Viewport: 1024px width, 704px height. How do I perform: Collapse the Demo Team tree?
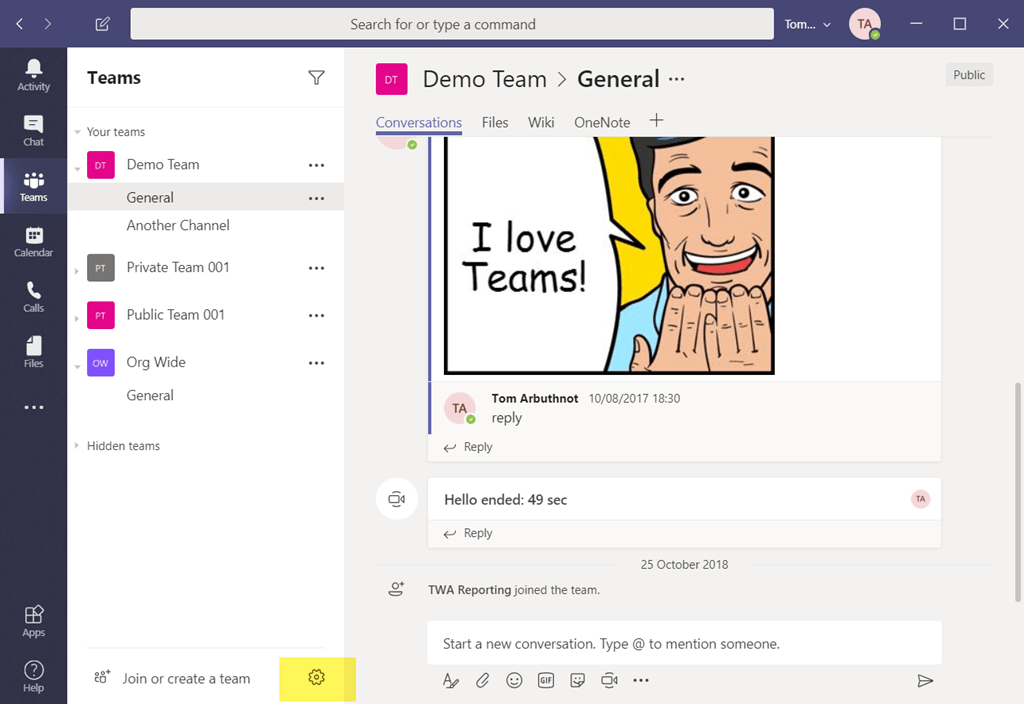pyautogui.click(x=78, y=169)
